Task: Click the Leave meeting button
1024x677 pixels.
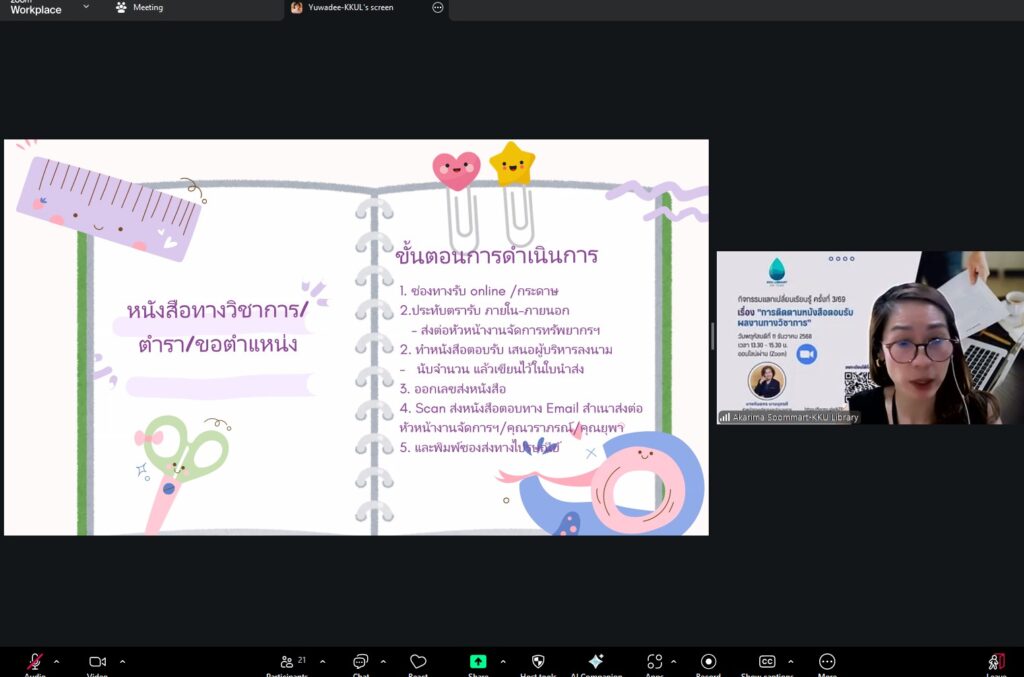Action: [x=995, y=662]
